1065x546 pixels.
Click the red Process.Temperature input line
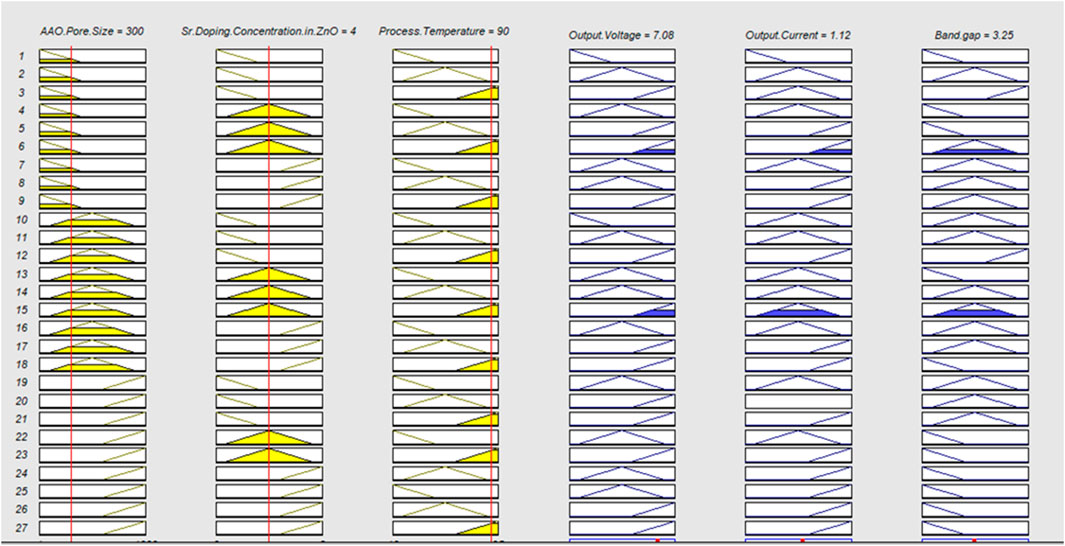point(491,292)
